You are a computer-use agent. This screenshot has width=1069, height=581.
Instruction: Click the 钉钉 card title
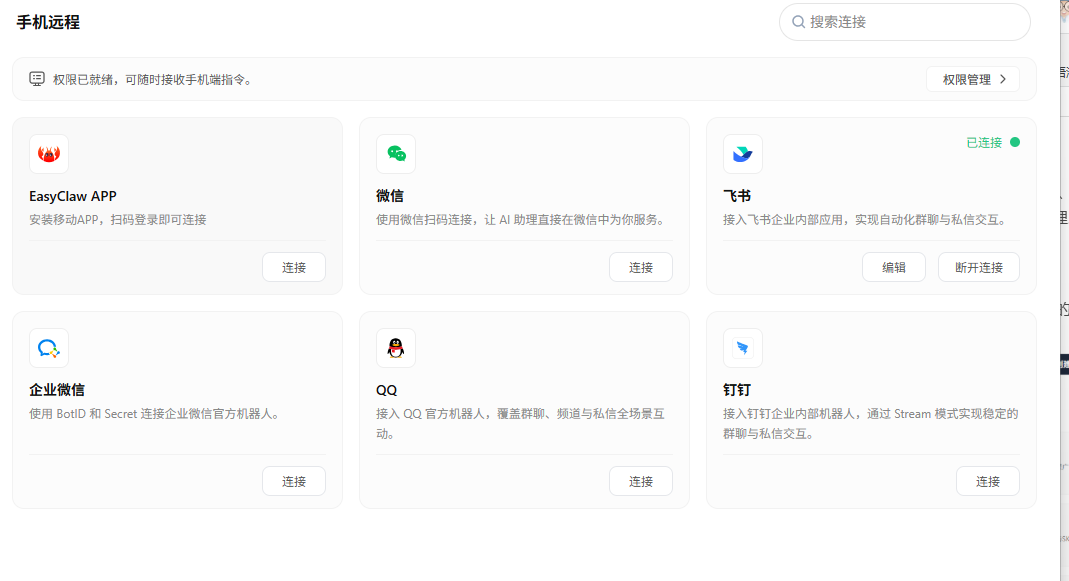pos(737,390)
